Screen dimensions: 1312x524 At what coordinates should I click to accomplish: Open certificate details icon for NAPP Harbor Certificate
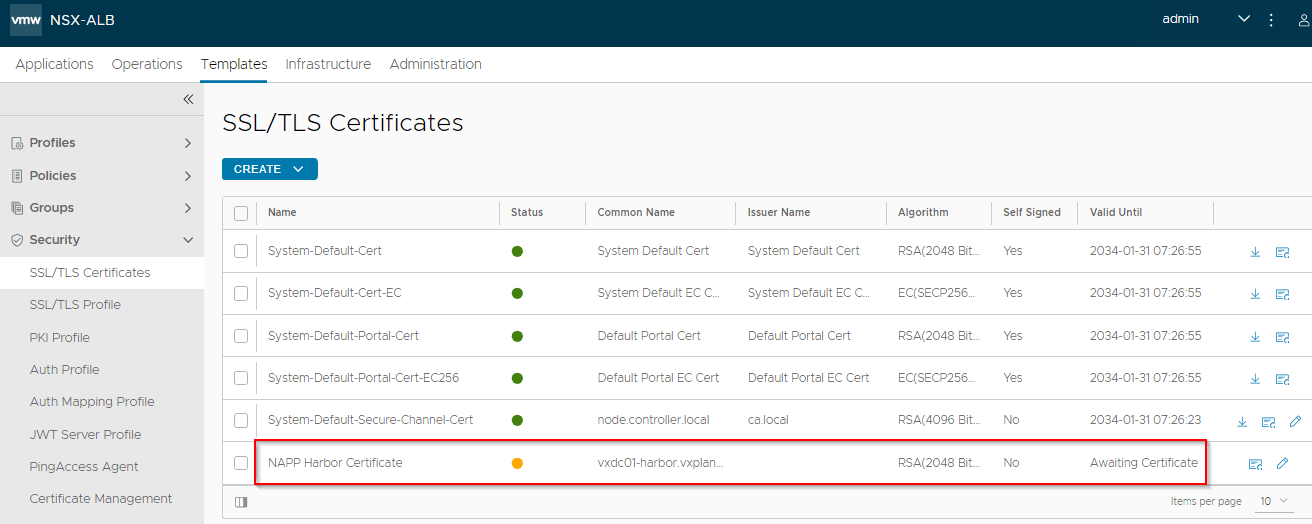pyautogui.click(x=1255, y=464)
